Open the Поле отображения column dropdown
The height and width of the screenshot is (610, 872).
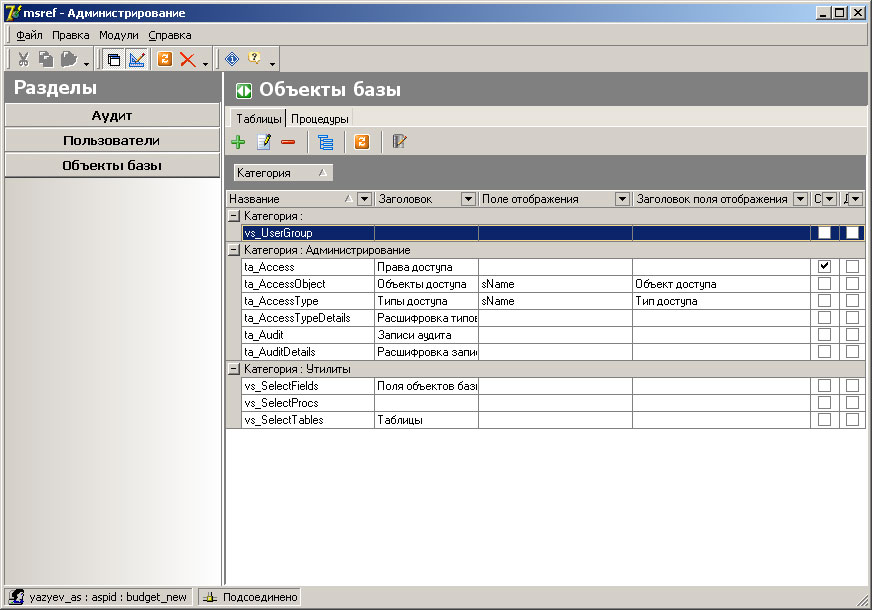tap(623, 199)
